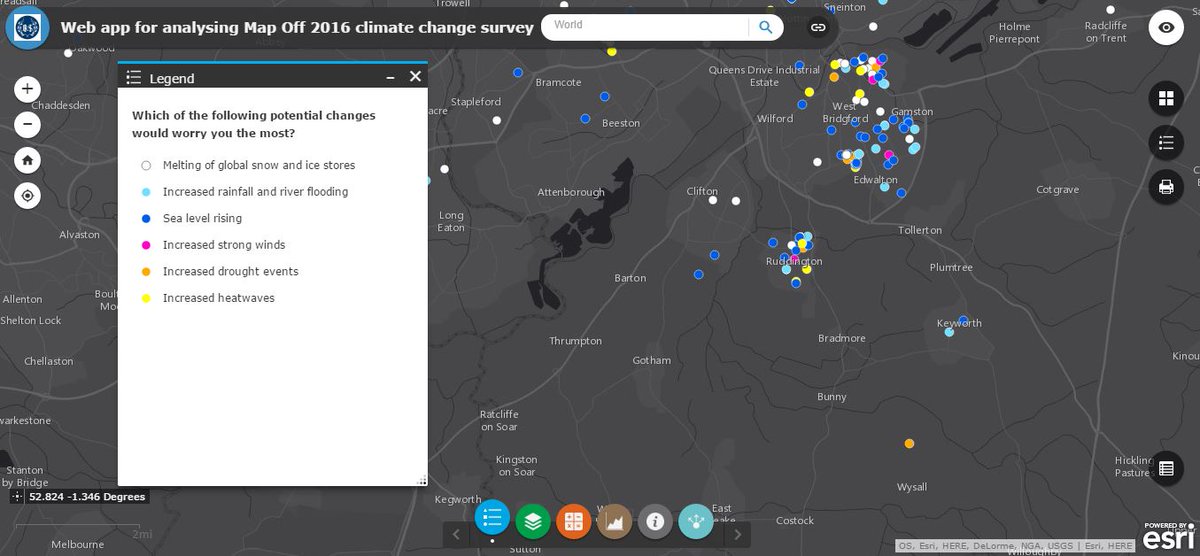
Task: Open the grey info widget icon
Action: [655, 521]
